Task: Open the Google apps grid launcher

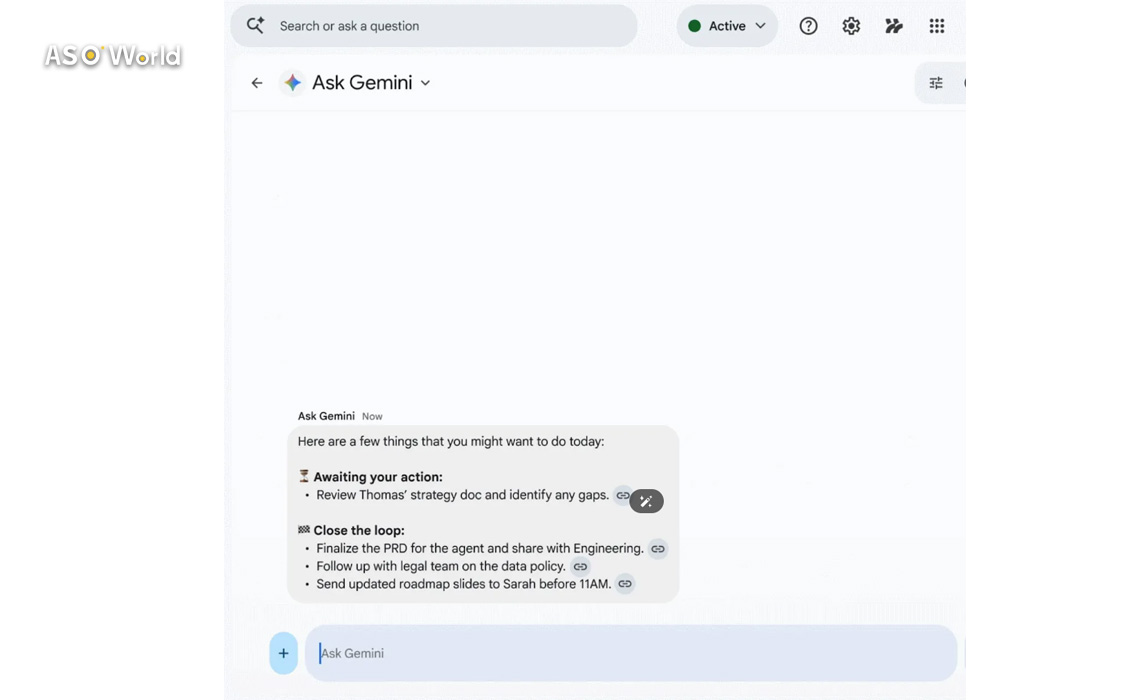Action: pyautogui.click(x=937, y=26)
